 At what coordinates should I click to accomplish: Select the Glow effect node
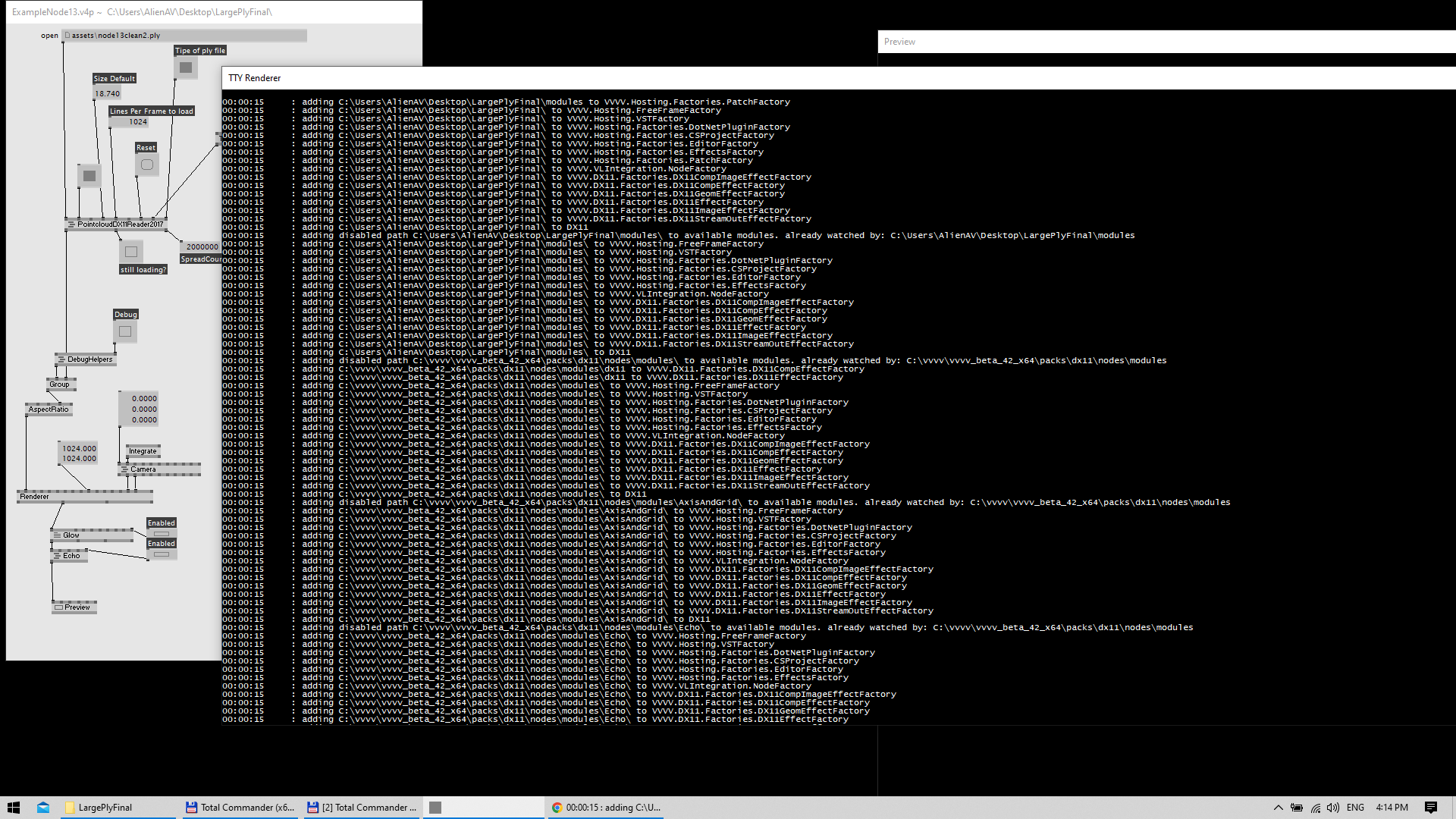tap(92, 535)
